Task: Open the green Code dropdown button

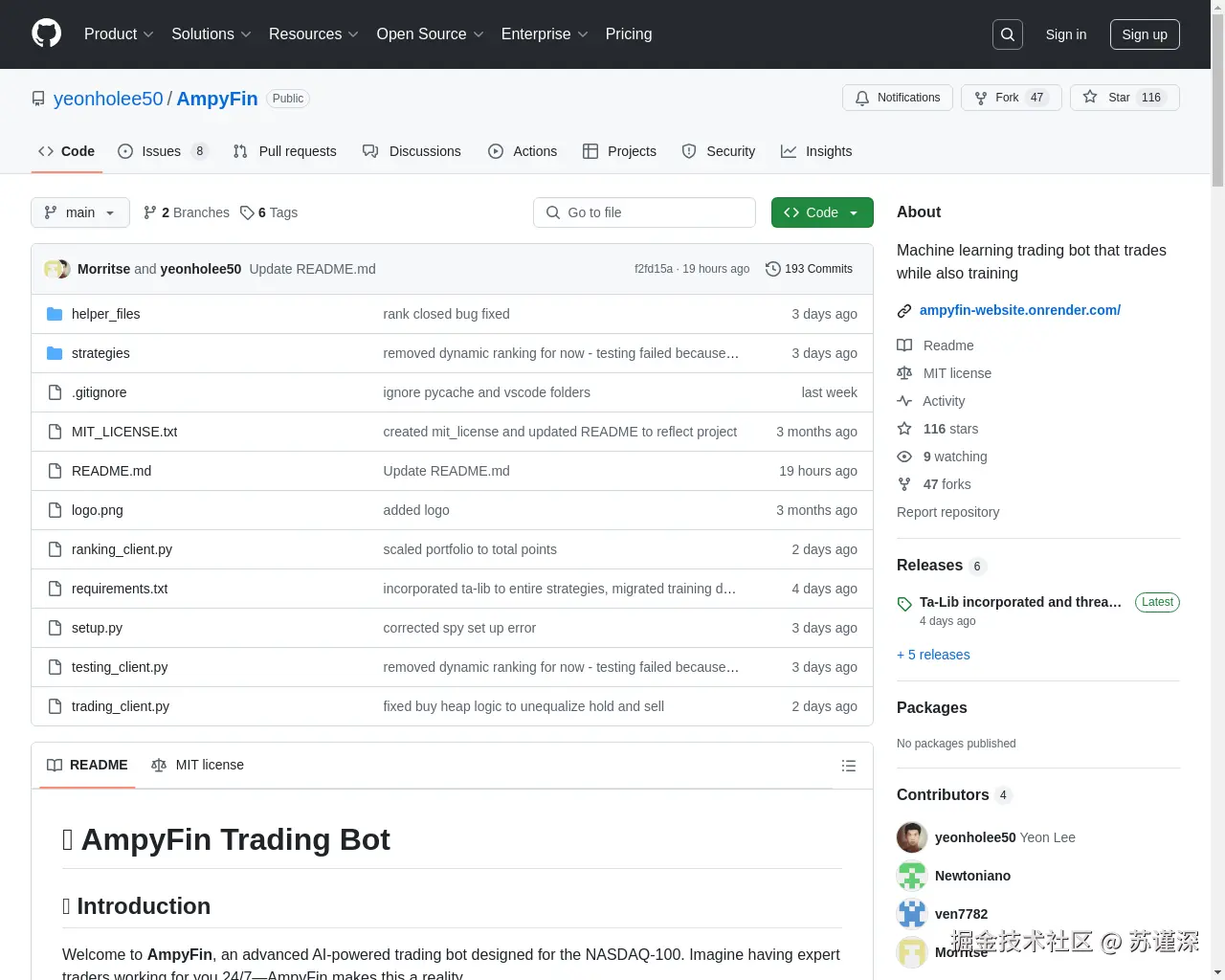Action: (822, 212)
